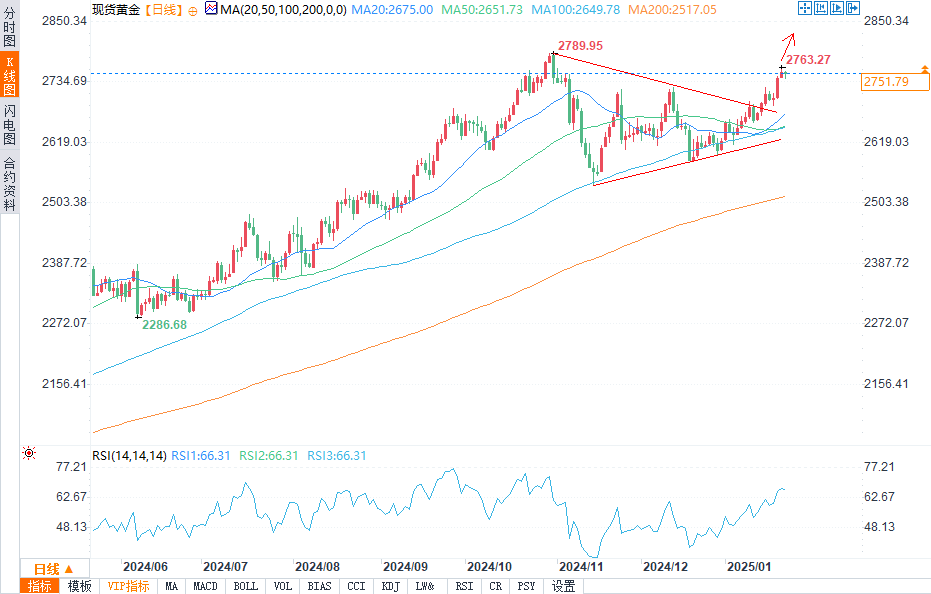Viewport: 931px width, 594px height.
Task: Enable the MACD indicator
Action: (x=206, y=586)
